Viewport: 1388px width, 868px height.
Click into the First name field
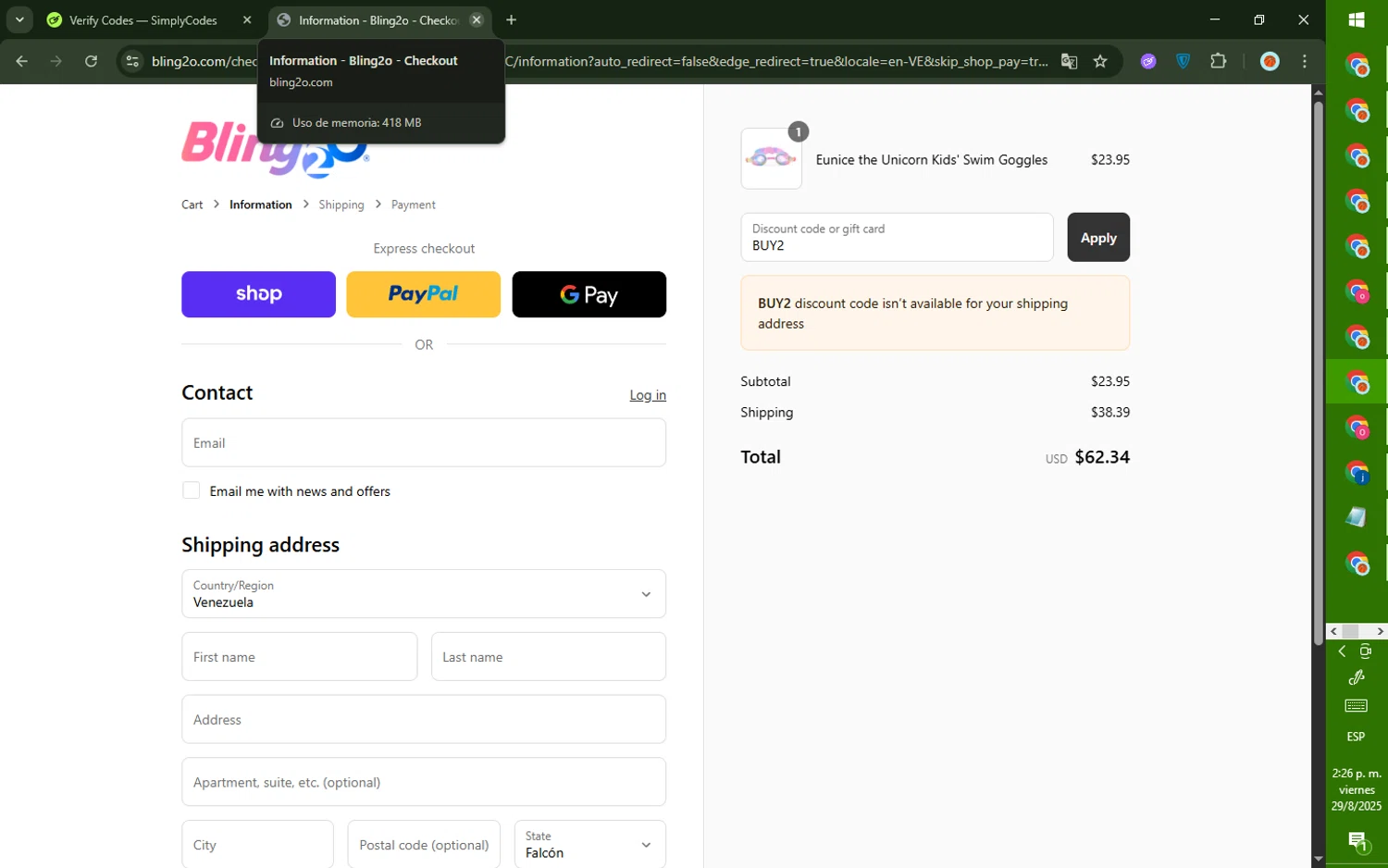click(x=299, y=657)
